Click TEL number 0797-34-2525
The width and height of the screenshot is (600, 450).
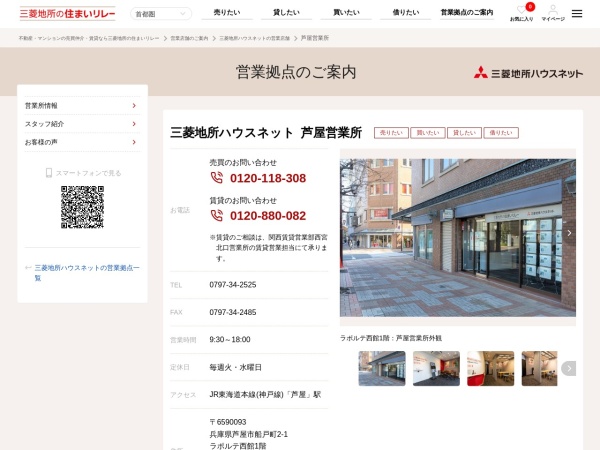pos(233,285)
